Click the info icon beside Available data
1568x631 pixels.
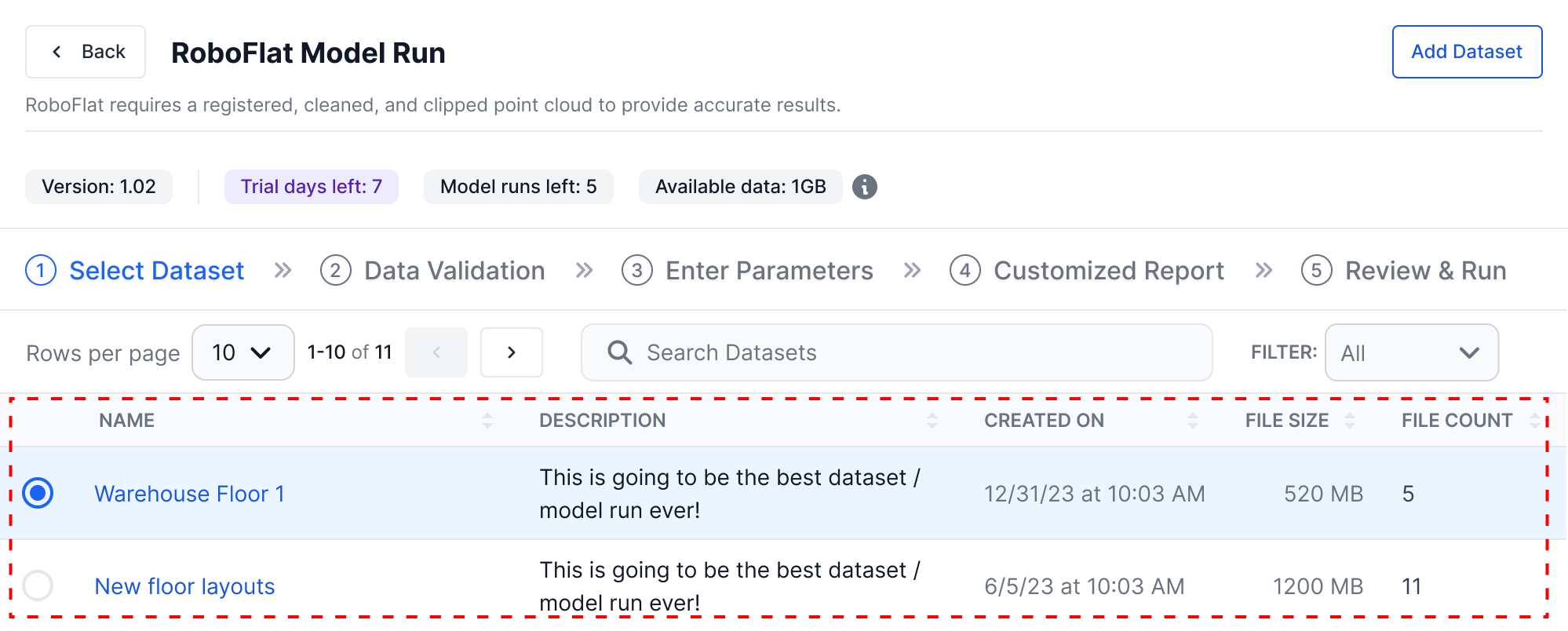[x=864, y=187]
